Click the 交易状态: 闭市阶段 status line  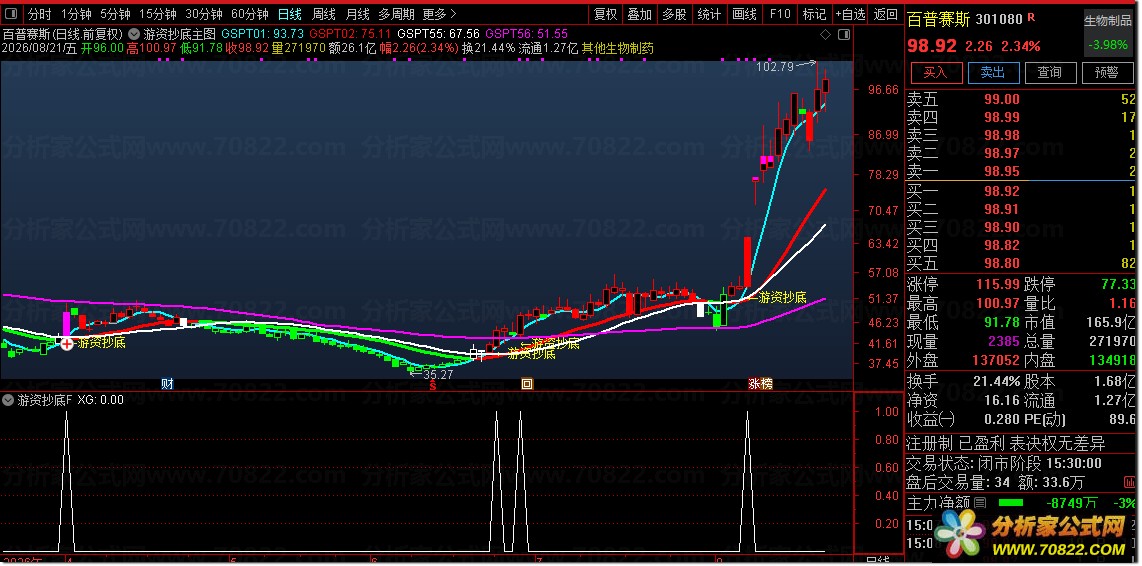coord(1004,463)
